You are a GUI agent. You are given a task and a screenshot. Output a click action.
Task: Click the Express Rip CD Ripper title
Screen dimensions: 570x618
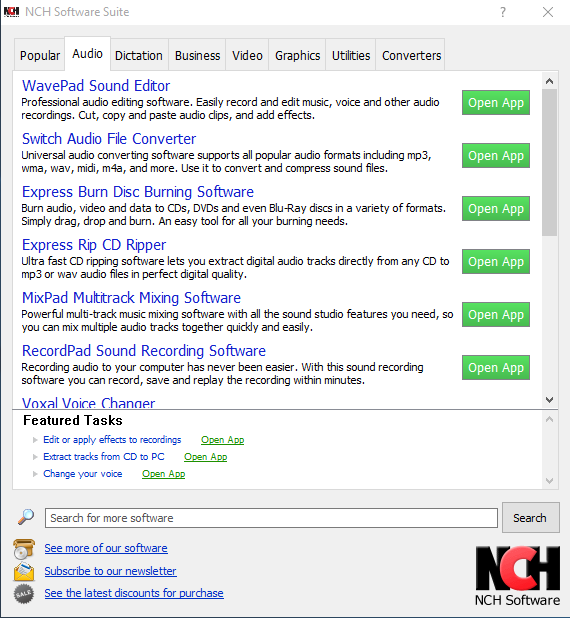94,245
